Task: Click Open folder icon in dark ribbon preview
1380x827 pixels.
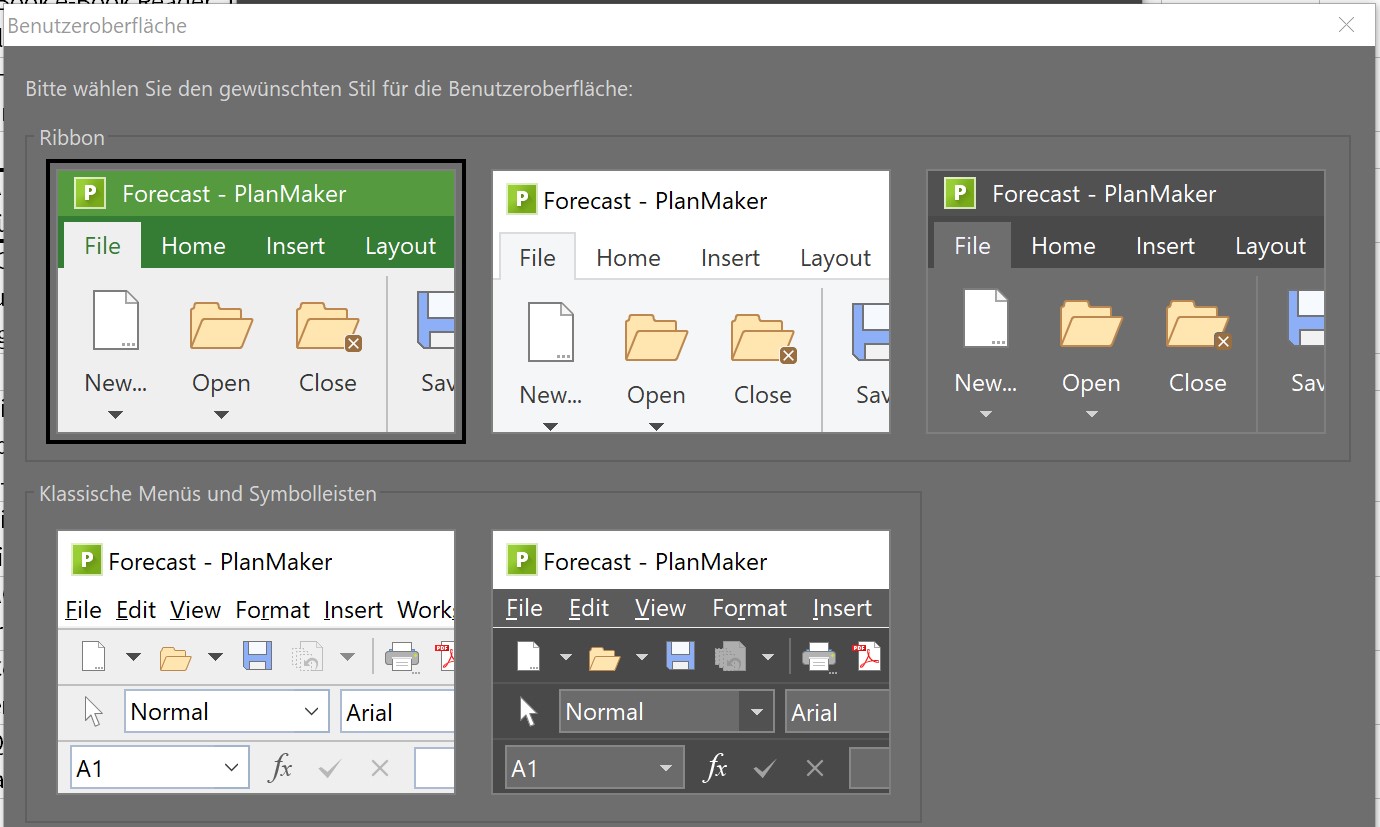Action: 1091,325
